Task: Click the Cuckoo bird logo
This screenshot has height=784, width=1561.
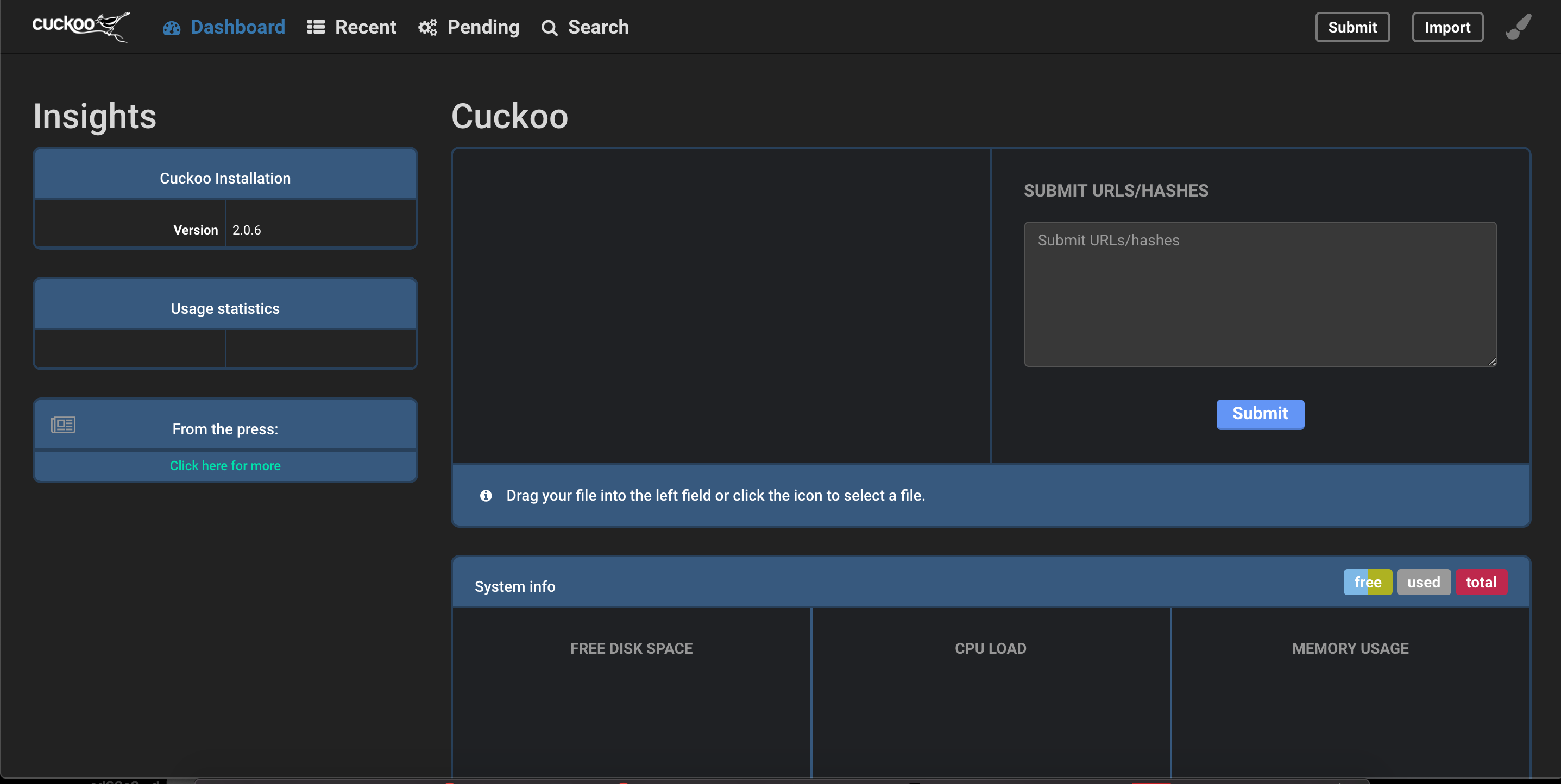Action: coord(81,27)
